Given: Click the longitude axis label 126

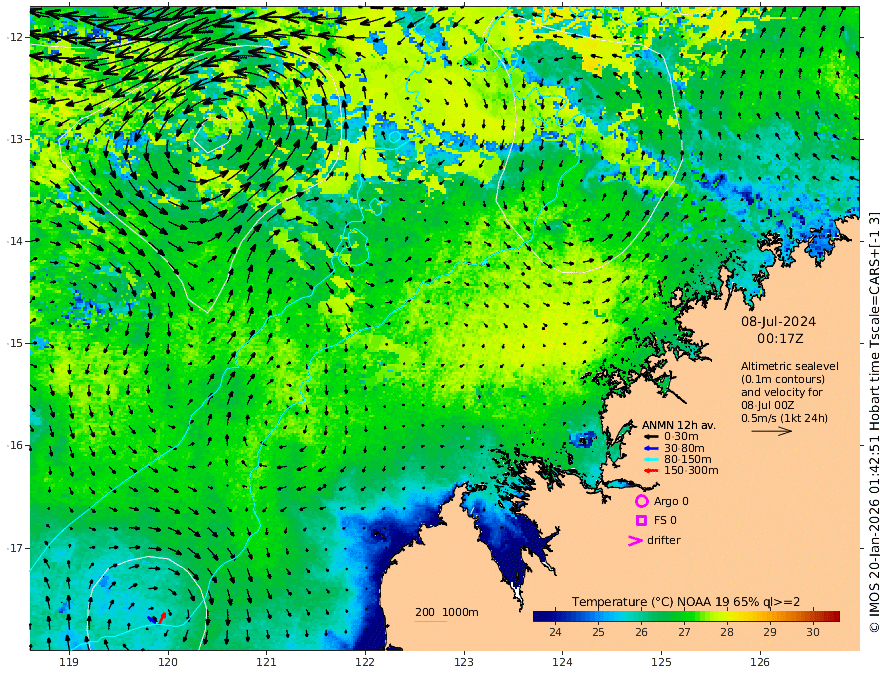Looking at the screenshot, I should [x=760, y=663].
